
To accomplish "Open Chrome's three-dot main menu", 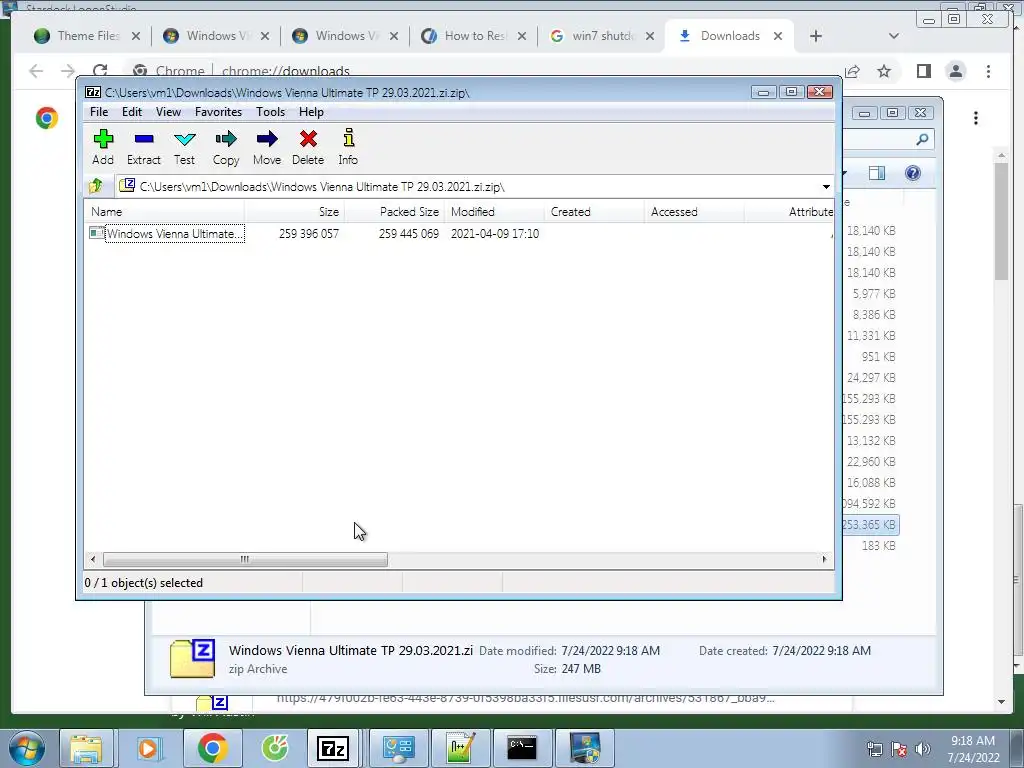I will click(989, 71).
